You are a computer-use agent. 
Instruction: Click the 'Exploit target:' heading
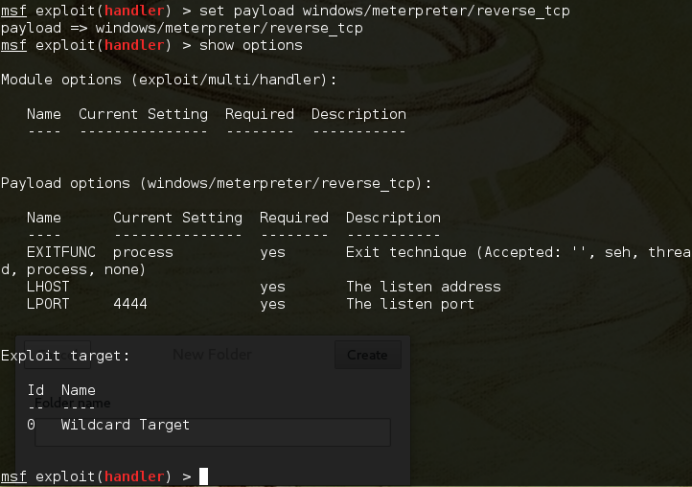65,355
